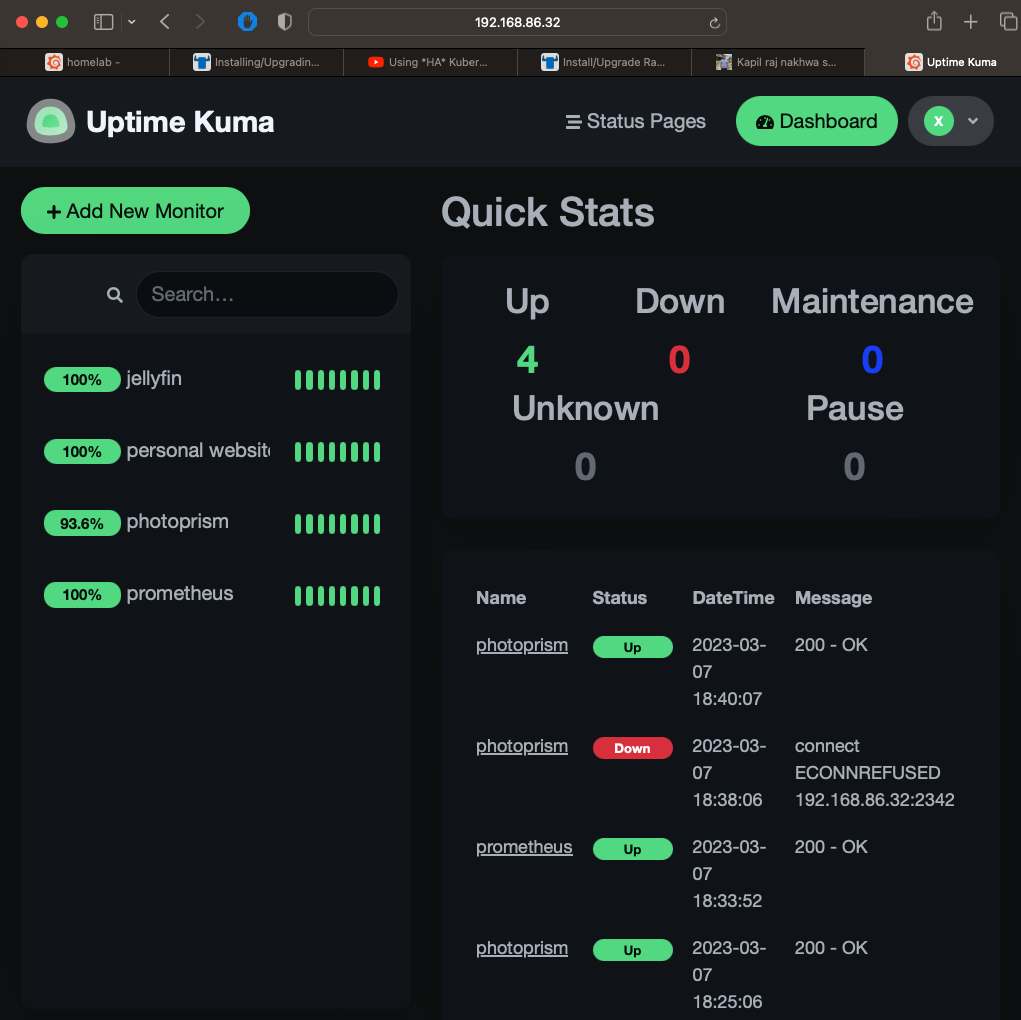This screenshot has width=1021, height=1020.
Task: Open photoprism link in the Down row
Action: click(x=522, y=746)
